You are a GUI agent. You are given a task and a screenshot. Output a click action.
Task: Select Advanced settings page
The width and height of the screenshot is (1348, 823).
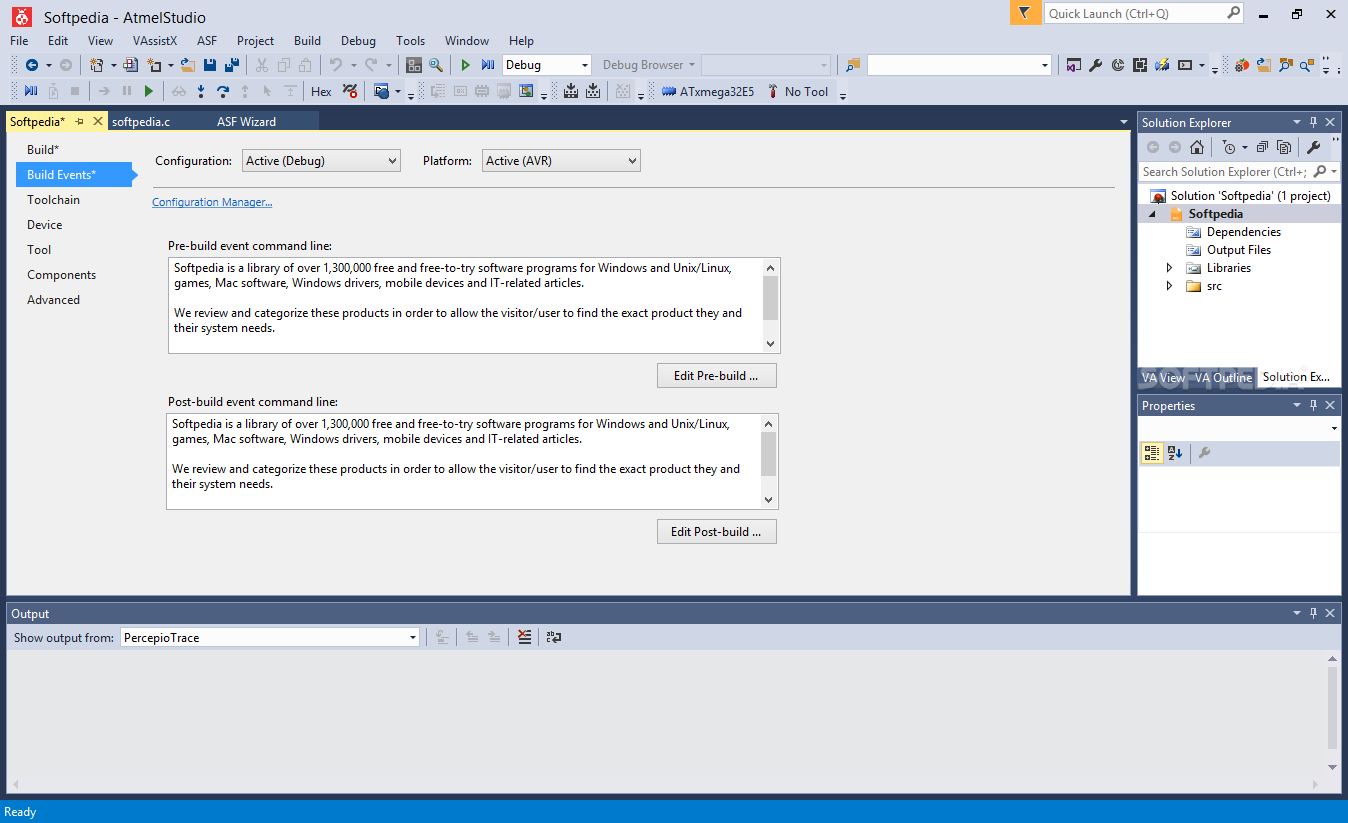(x=53, y=300)
